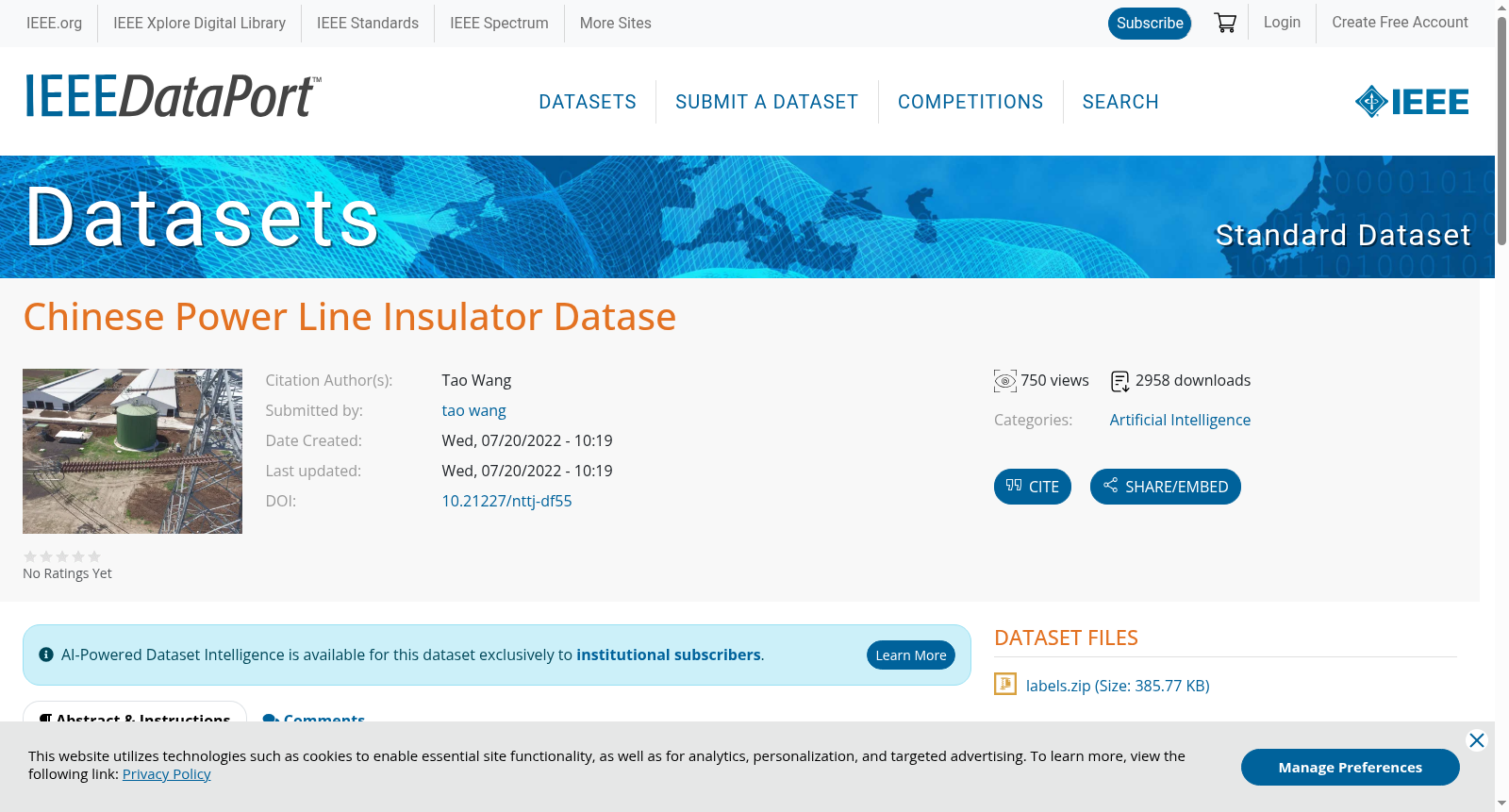Click Manage Preferences button
This screenshot has height=812, width=1509.
click(x=1351, y=767)
